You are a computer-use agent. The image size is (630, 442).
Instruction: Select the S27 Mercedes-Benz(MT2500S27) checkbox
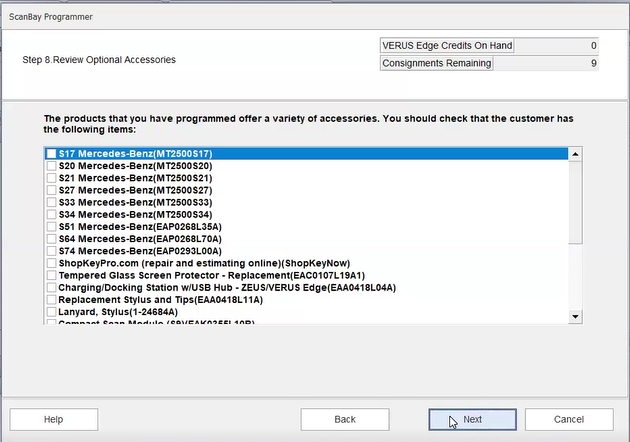(x=51, y=190)
